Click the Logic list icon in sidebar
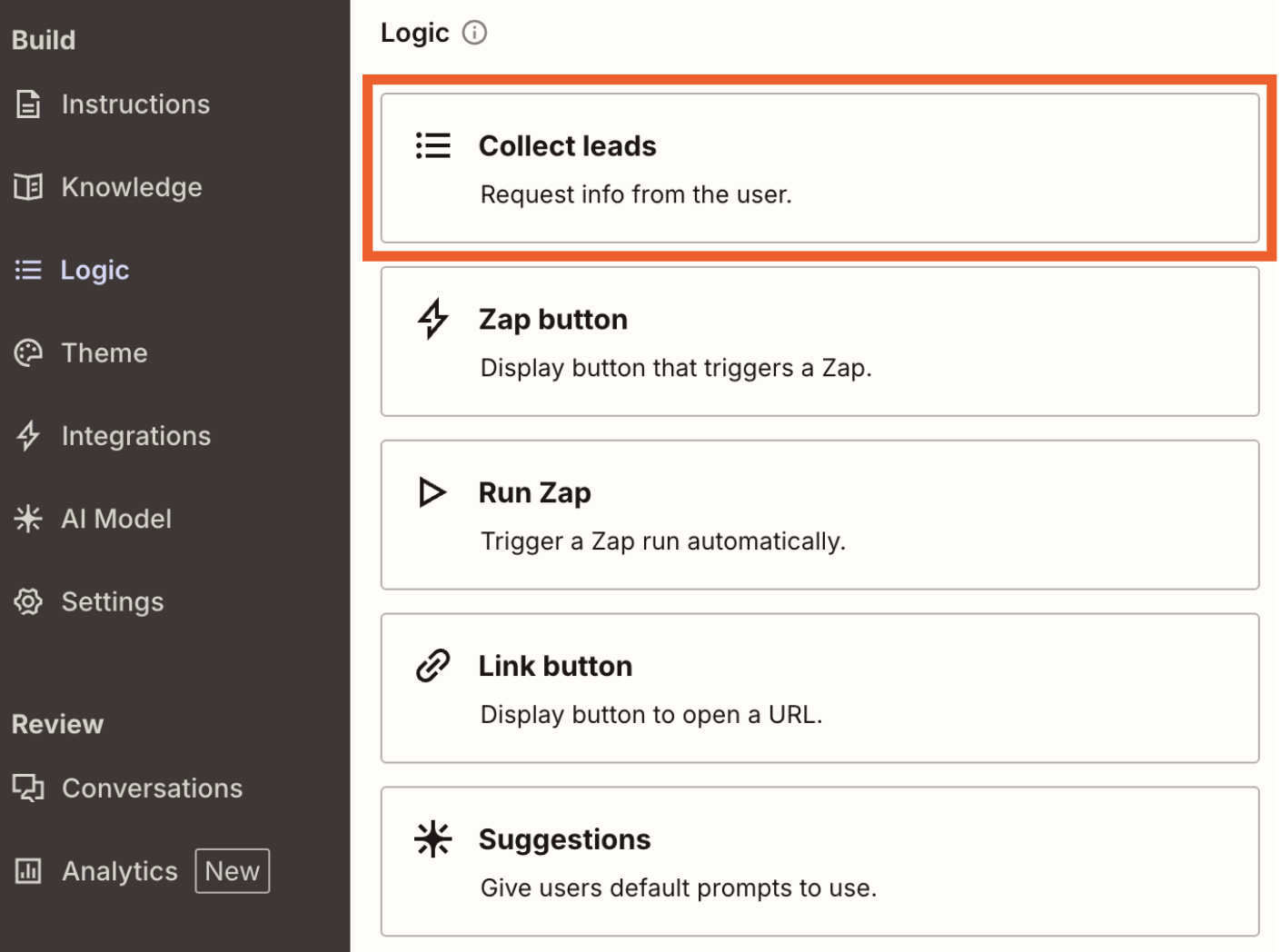 28,269
